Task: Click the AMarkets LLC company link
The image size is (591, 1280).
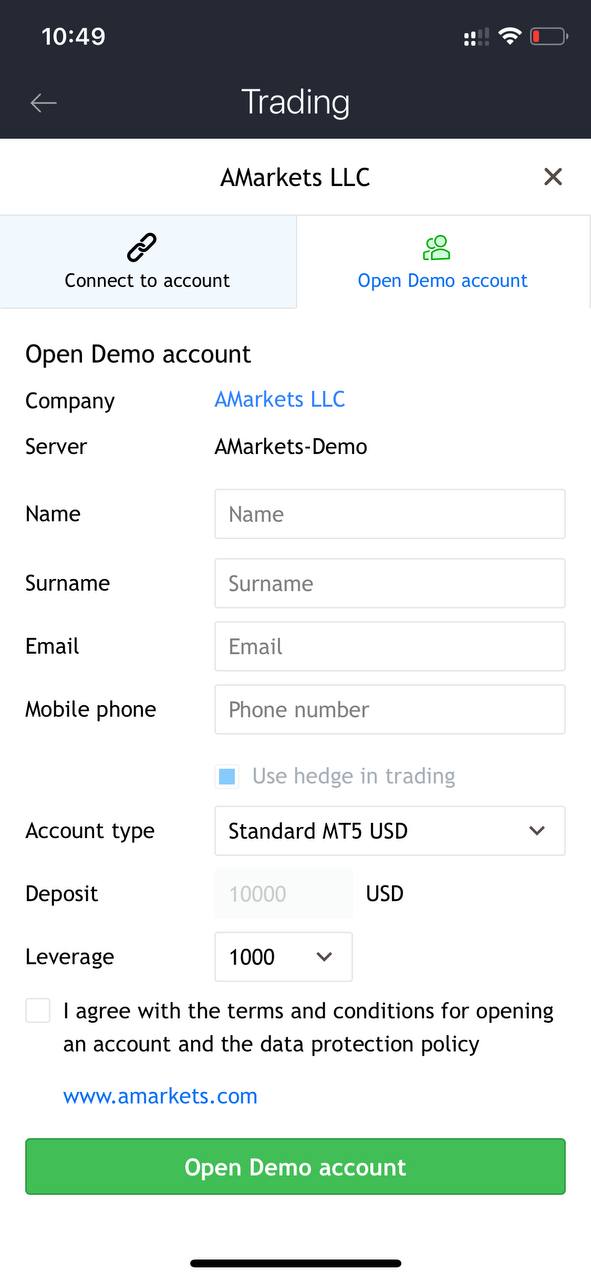Action: (x=280, y=399)
